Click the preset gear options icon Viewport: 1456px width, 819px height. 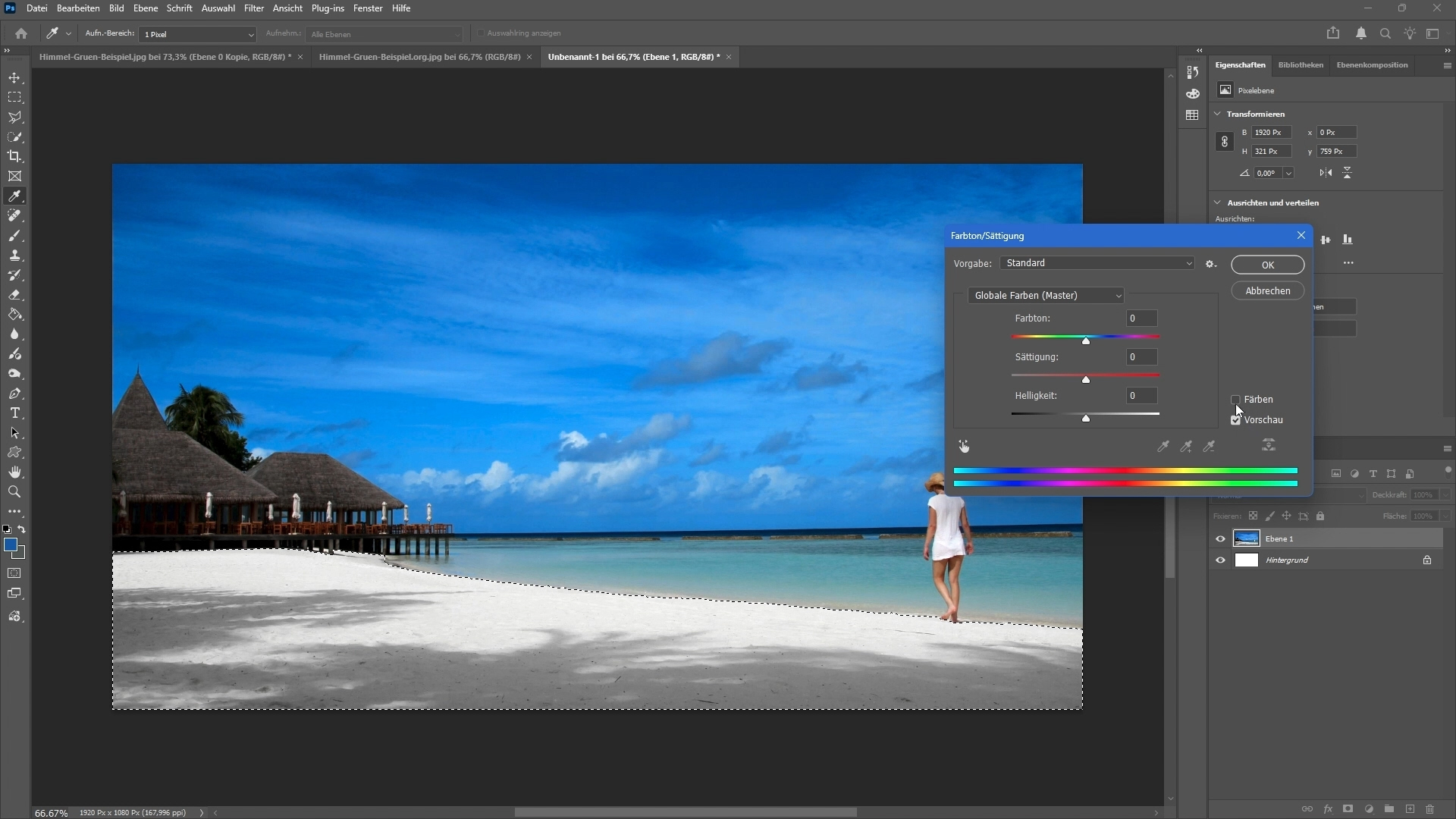point(1210,264)
